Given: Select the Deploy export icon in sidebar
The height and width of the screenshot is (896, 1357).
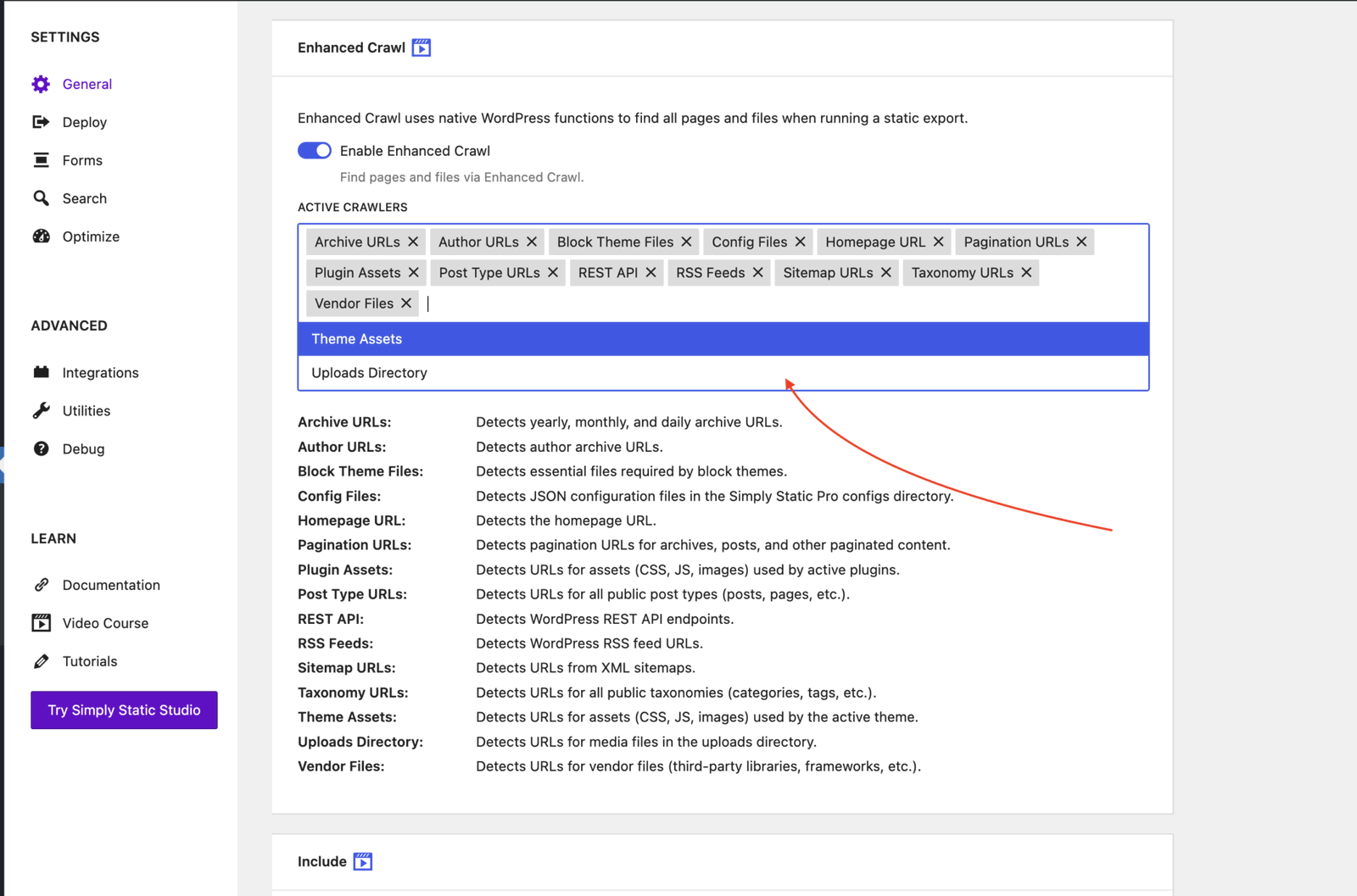Looking at the screenshot, I should (40, 122).
